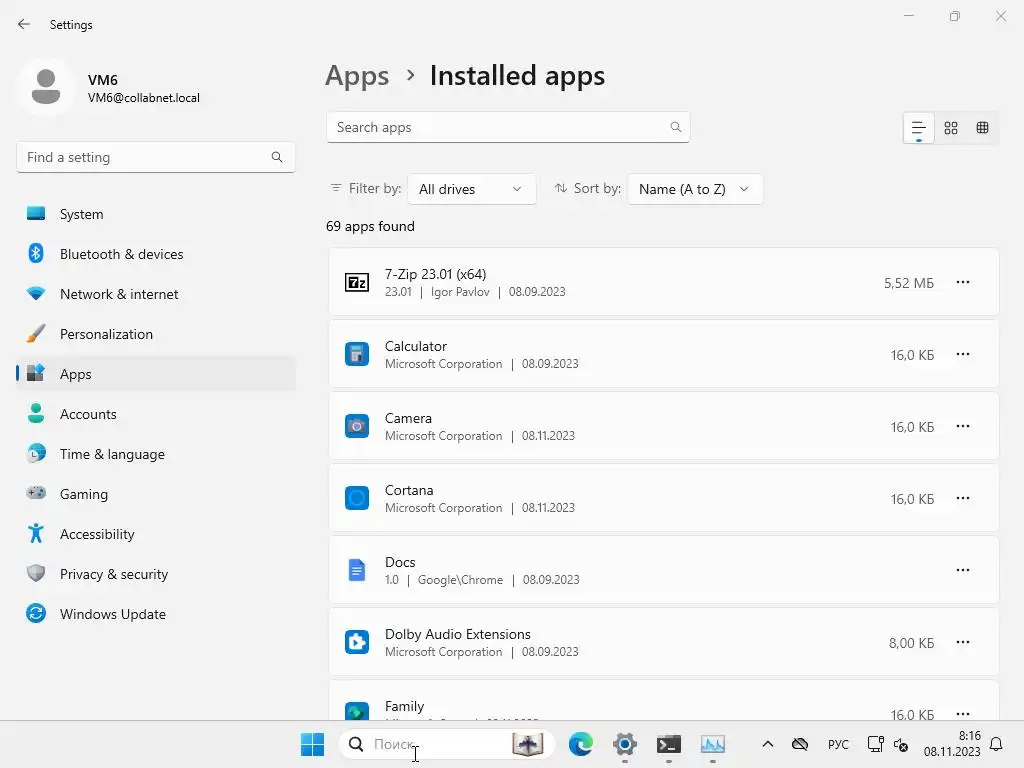The image size is (1024, 768).
Task: Go to Personalization settings
Action: (x=106, y=334)
